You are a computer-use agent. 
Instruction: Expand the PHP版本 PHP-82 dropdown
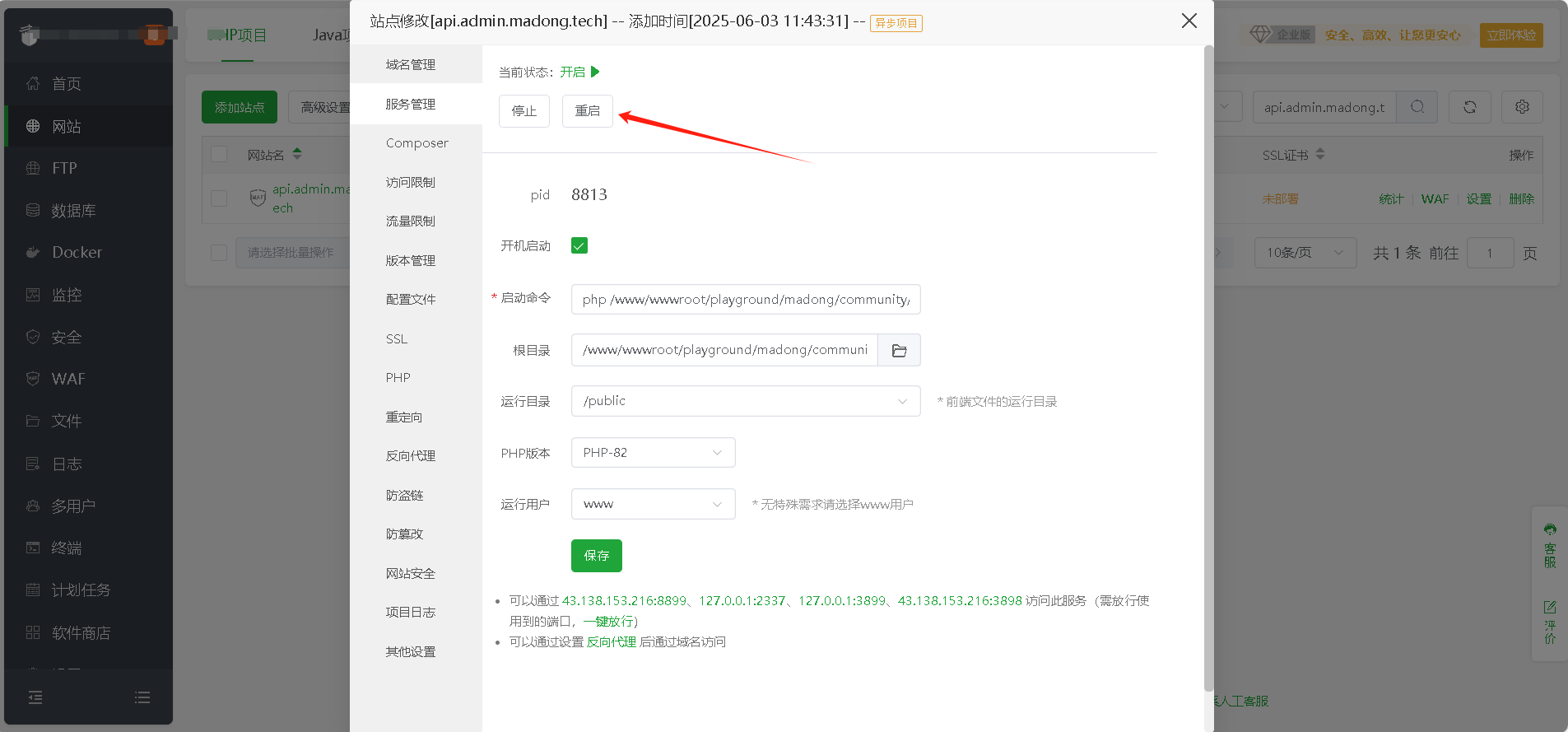[x=653, y=453]
